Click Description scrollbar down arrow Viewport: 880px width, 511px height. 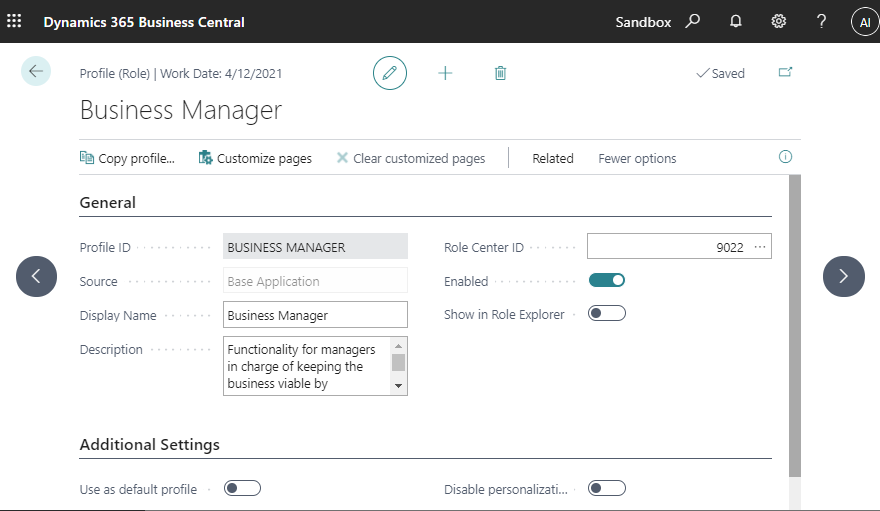(398, 386)
